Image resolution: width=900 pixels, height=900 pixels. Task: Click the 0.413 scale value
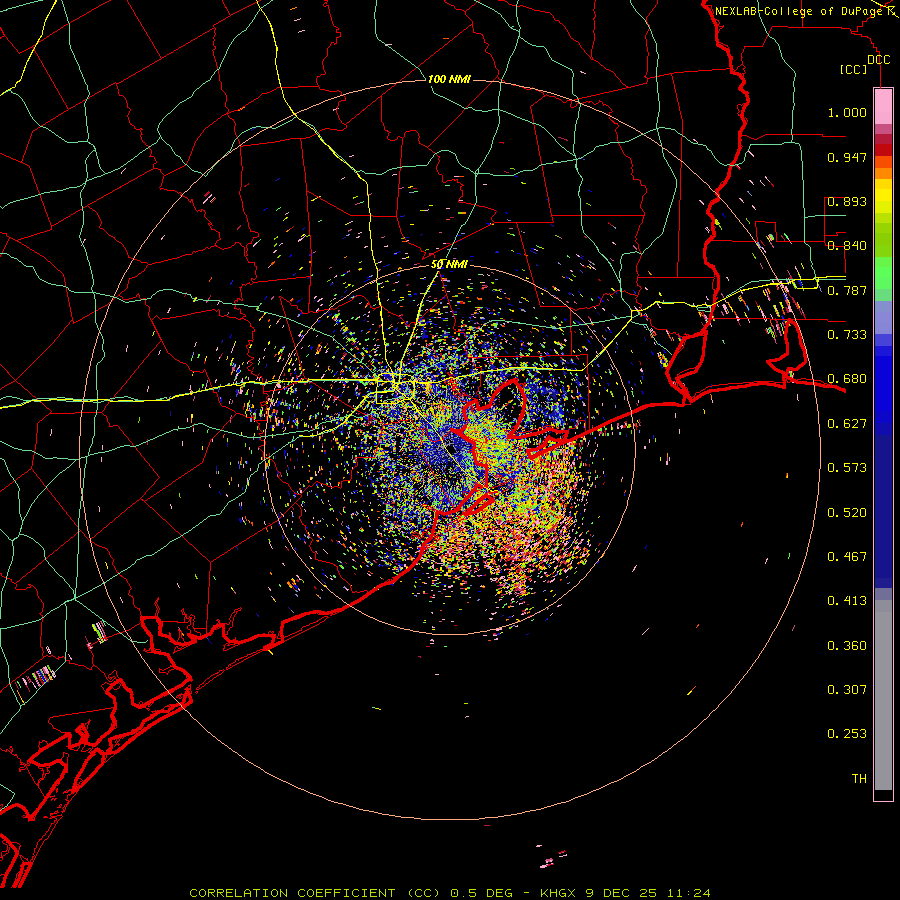847,601
